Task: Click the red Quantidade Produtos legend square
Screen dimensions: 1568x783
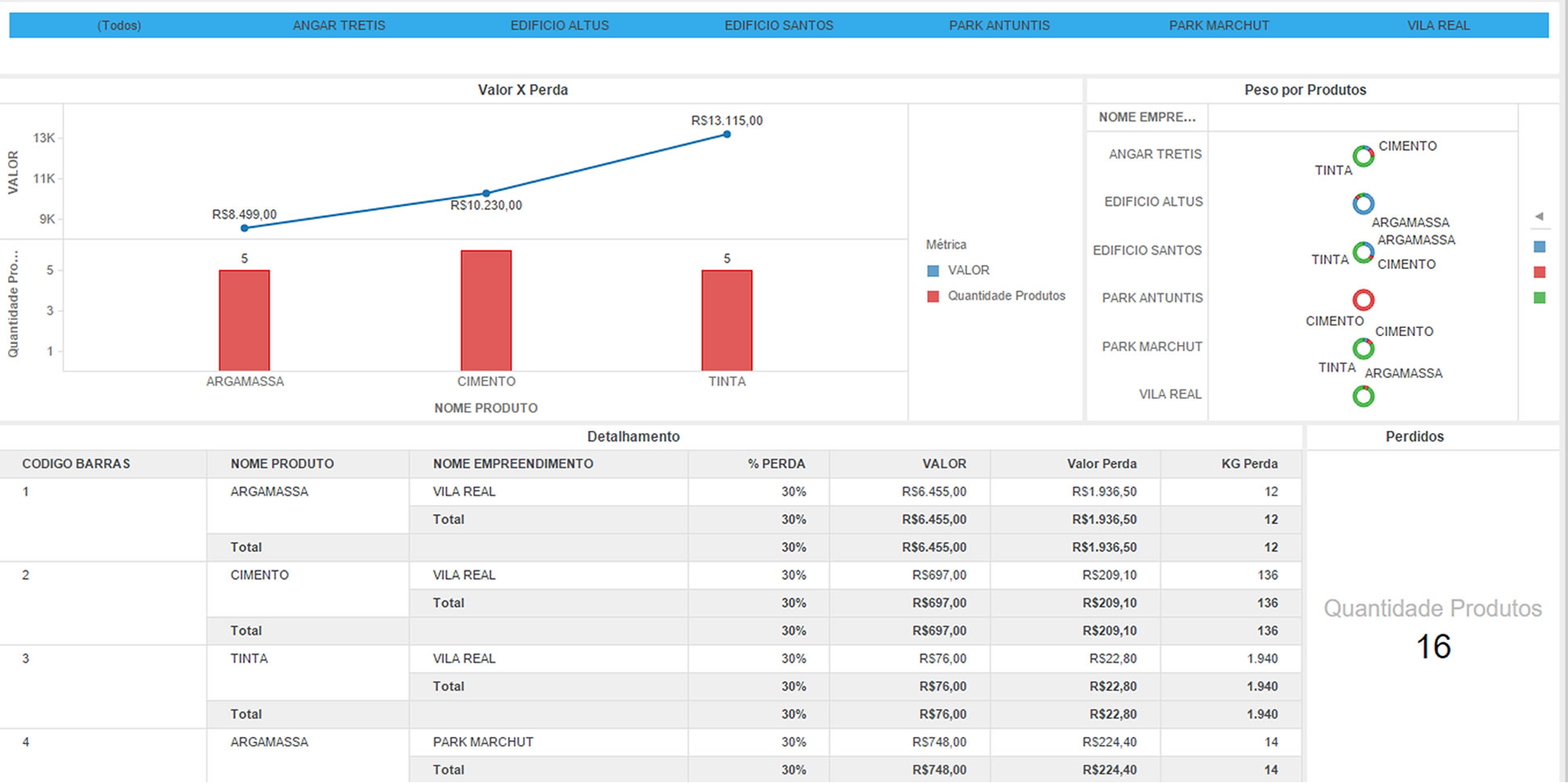Action: click(933, 297)
